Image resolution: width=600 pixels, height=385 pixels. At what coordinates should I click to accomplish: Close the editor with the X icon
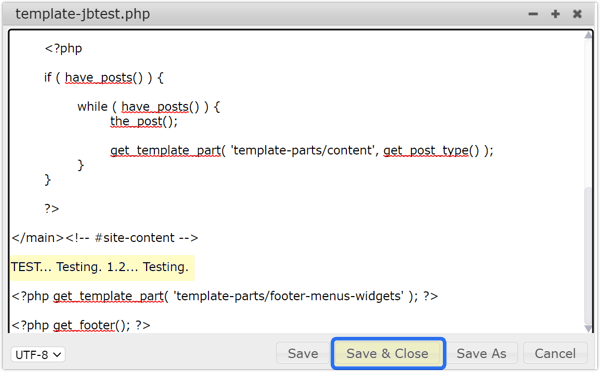click(577, 14)
